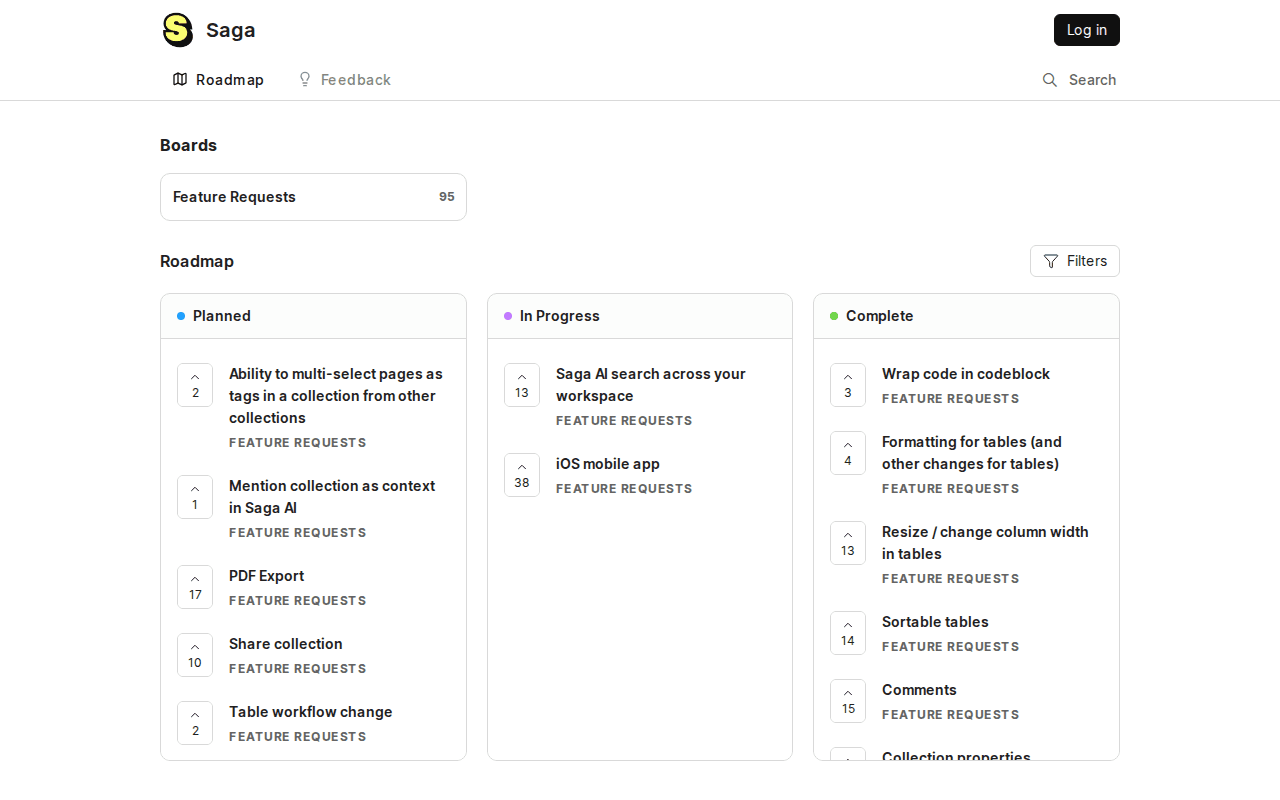Open the 'Table workflow change' post
This screenshot has height=800, width=1280.
click(x=311, y=712)
